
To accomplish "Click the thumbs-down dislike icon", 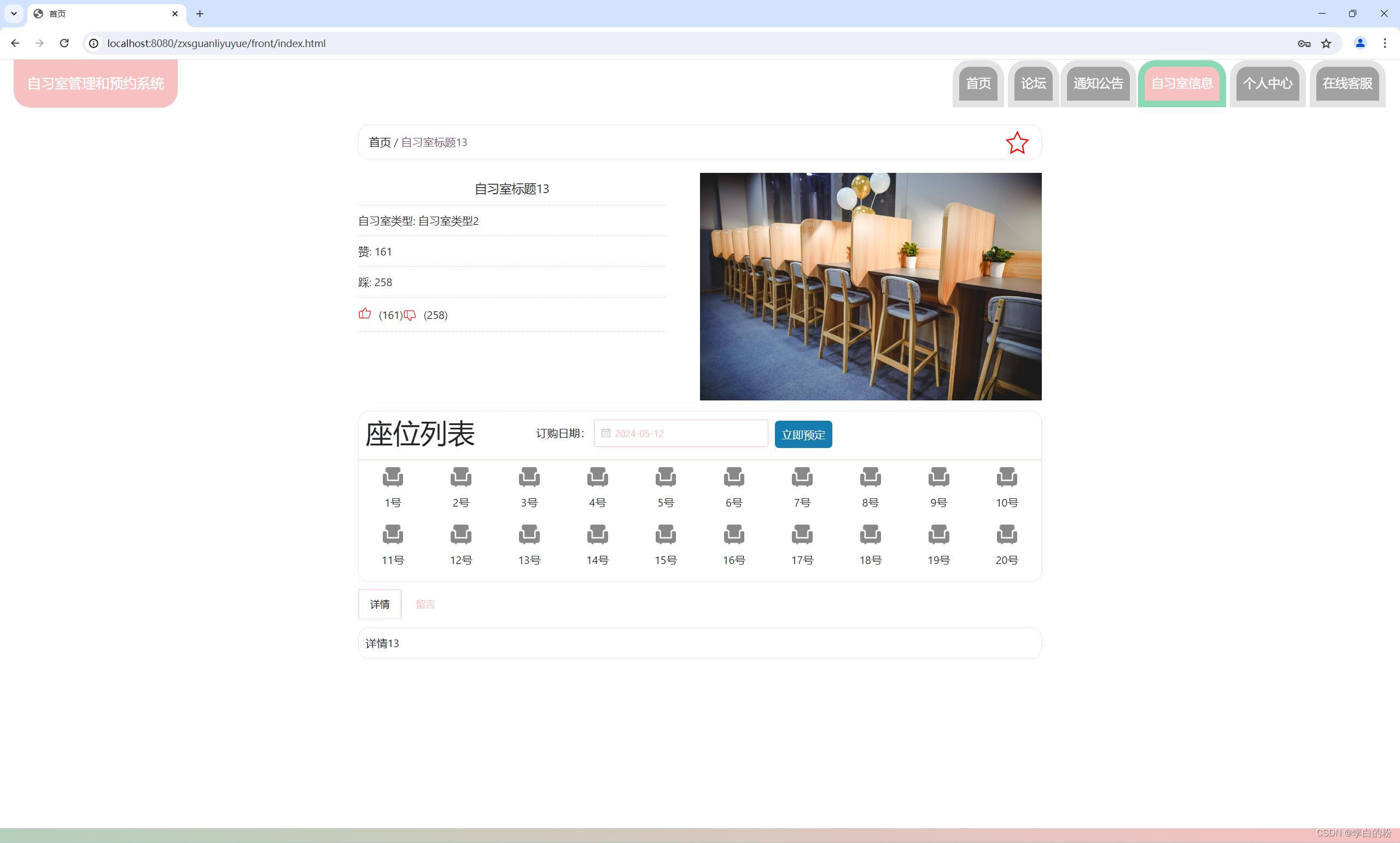I will pos(409,315).
